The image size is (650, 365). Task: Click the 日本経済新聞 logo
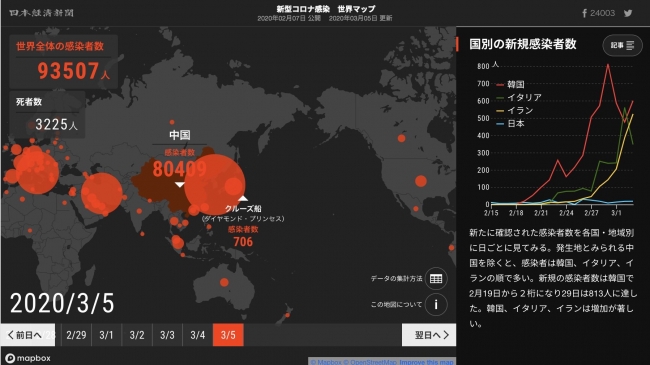coord(41,13)
